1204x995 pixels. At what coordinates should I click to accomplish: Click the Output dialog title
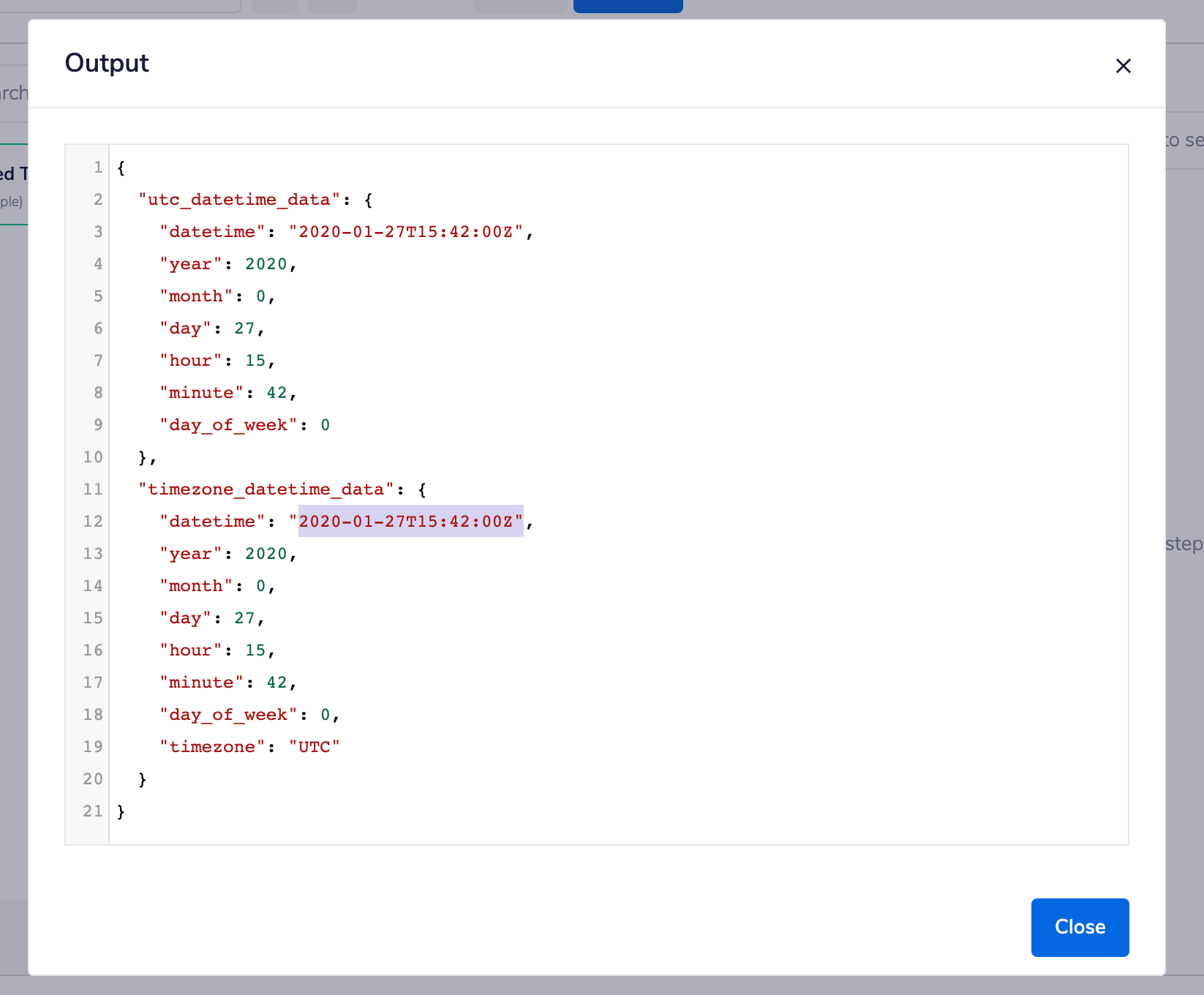(107, 63)
